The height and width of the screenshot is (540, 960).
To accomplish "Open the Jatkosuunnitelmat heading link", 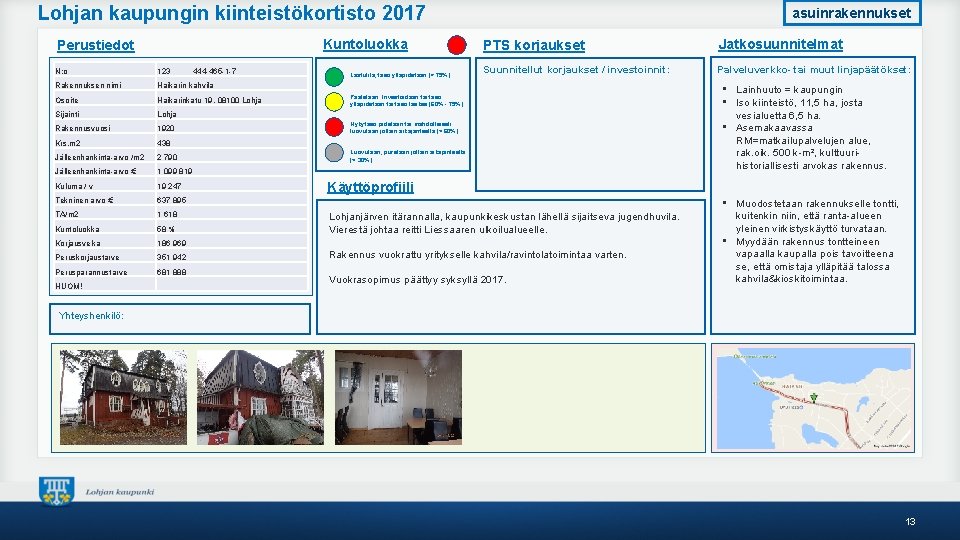I will click(781, 44).
